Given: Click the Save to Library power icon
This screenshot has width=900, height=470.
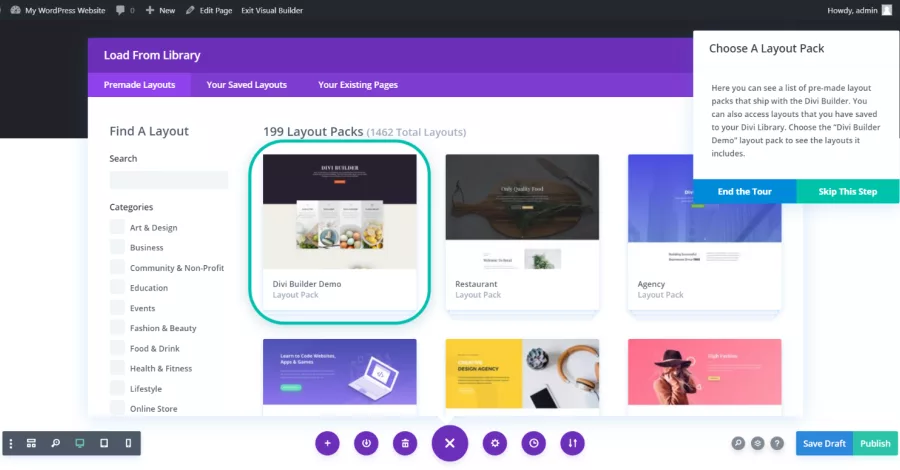Looking at the screenshot, I should tap(366, 443).
